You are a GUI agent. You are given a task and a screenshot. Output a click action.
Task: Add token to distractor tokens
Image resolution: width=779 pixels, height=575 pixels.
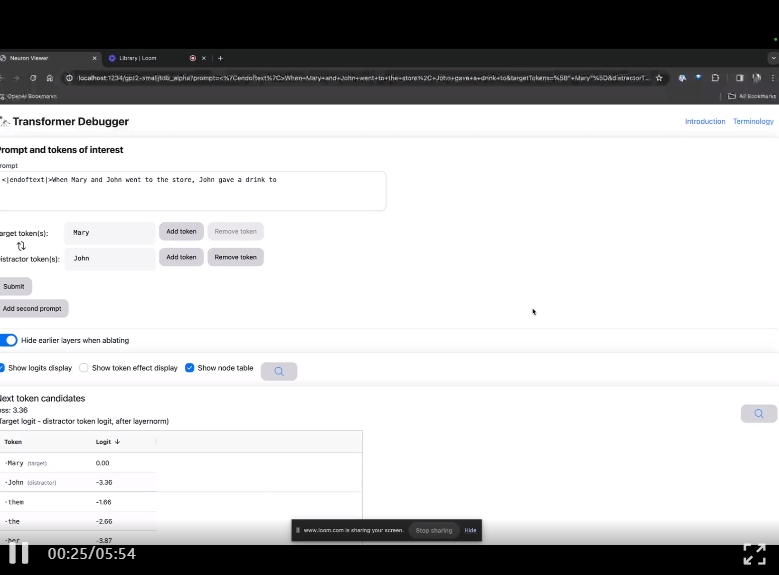coord(181,257)
